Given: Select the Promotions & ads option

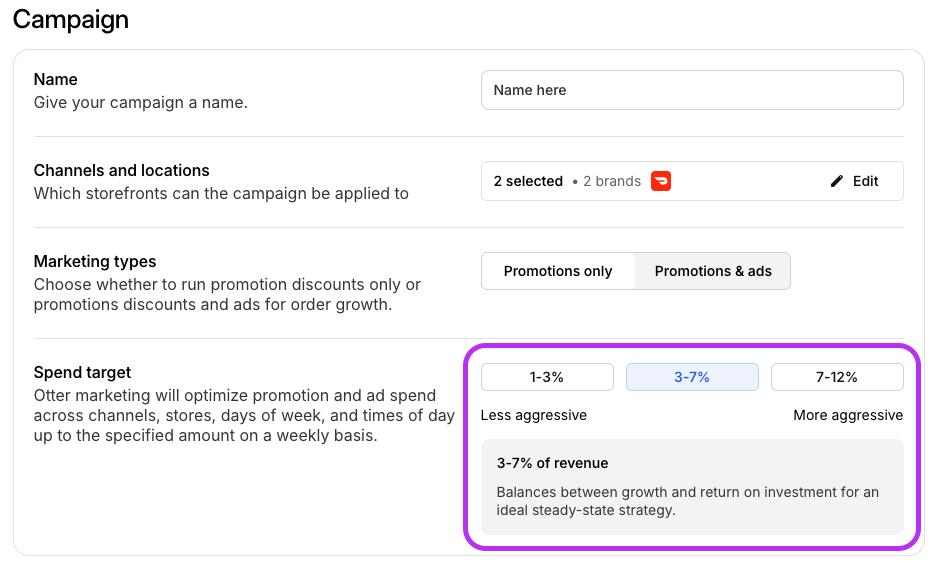Looking at the screenshot, I should click(x=713, y=271).
